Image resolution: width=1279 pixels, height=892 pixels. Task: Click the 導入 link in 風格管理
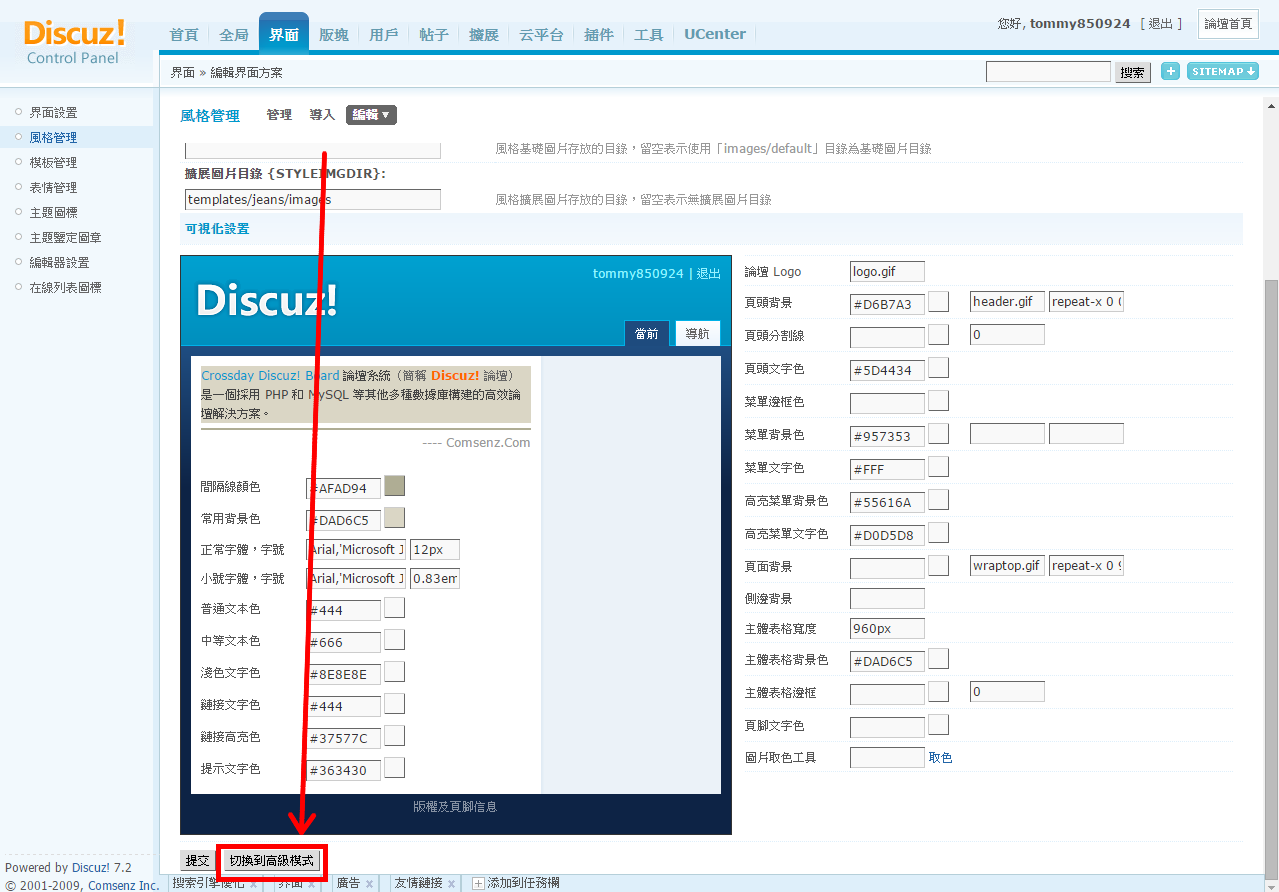click(322, 115)
